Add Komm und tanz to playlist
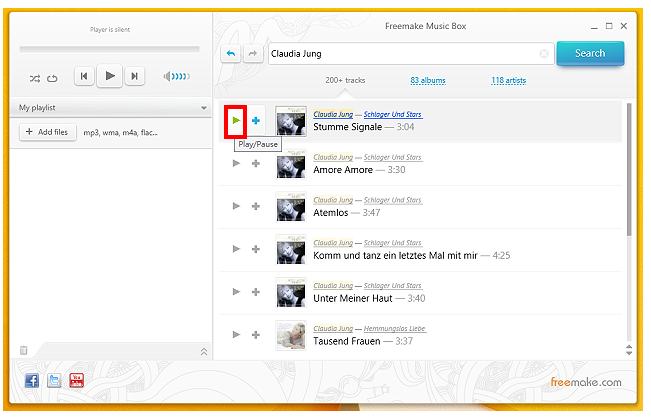This screenshot has height=417, width=651. pyautogui.click(x=256, y=249)
